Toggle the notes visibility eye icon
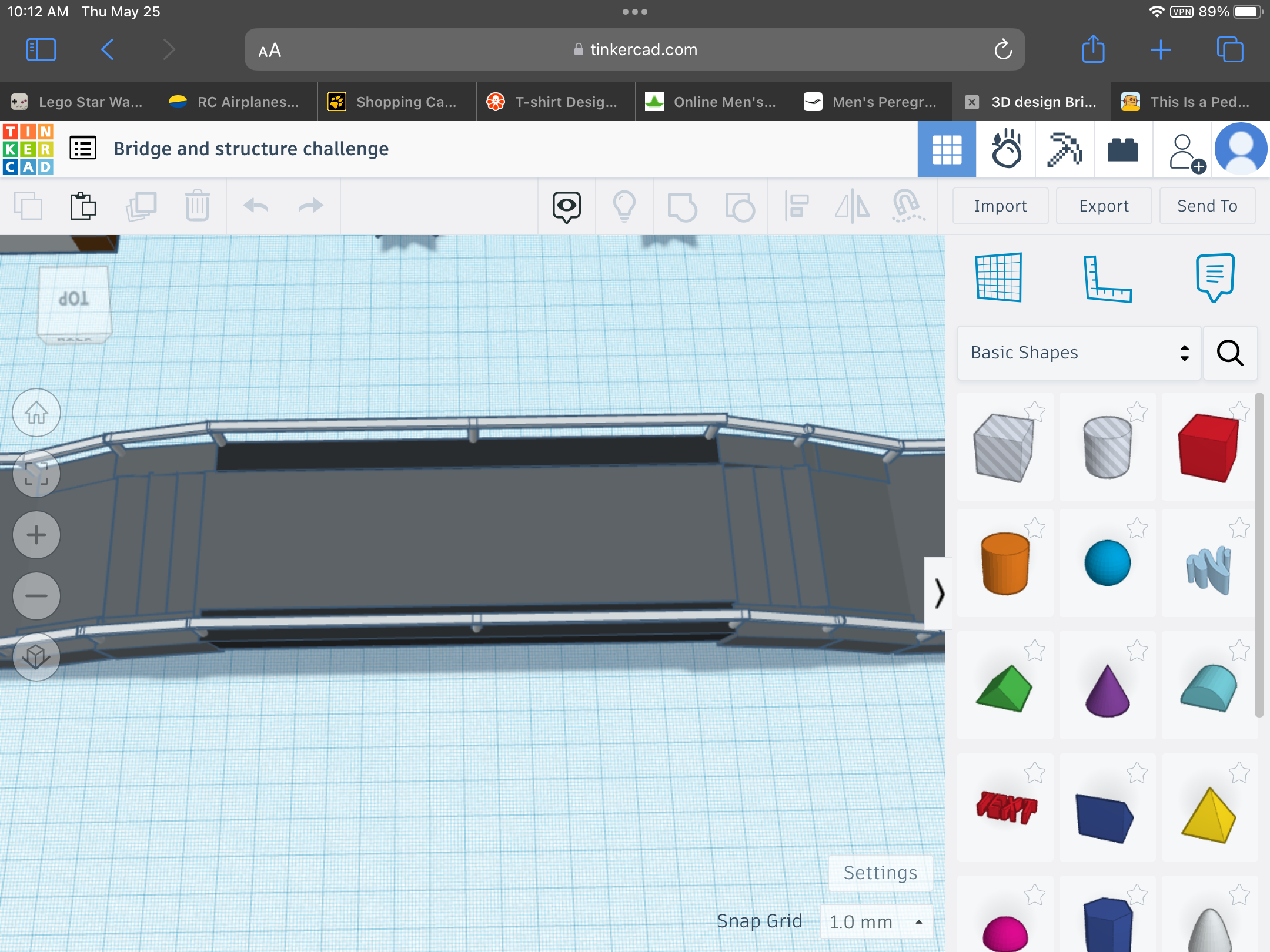This screenshot has height=952, width=1270. click(x=567, y=207)
